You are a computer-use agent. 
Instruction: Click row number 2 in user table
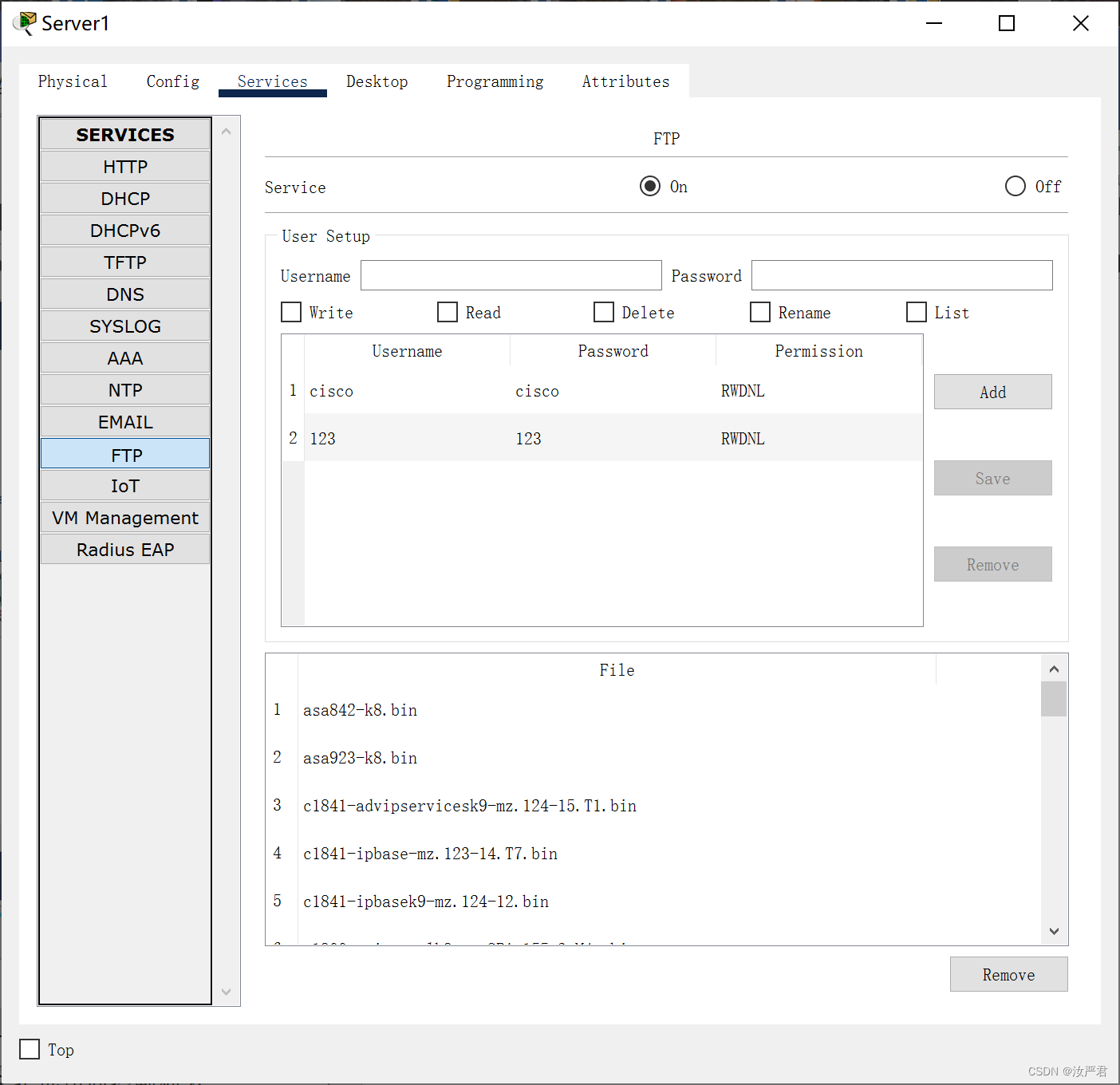[x=293, y=438]
